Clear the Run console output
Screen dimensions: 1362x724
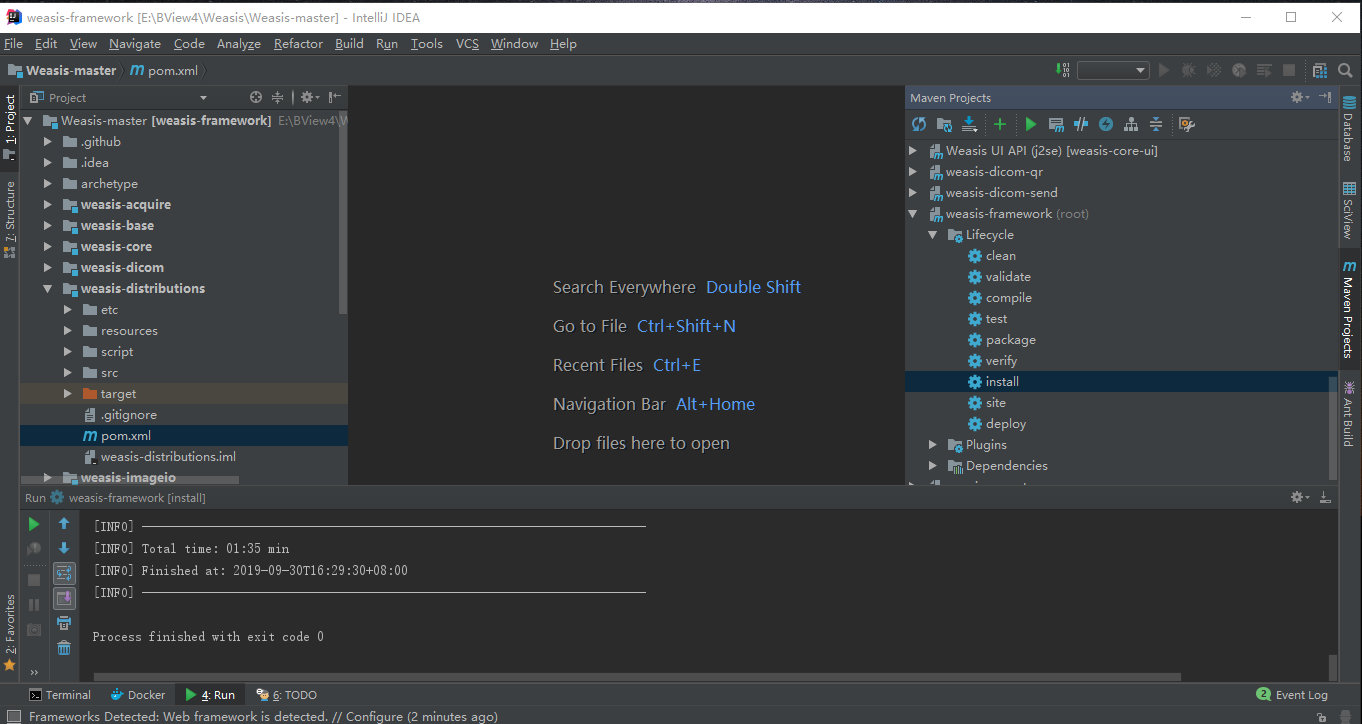point(64,647)
